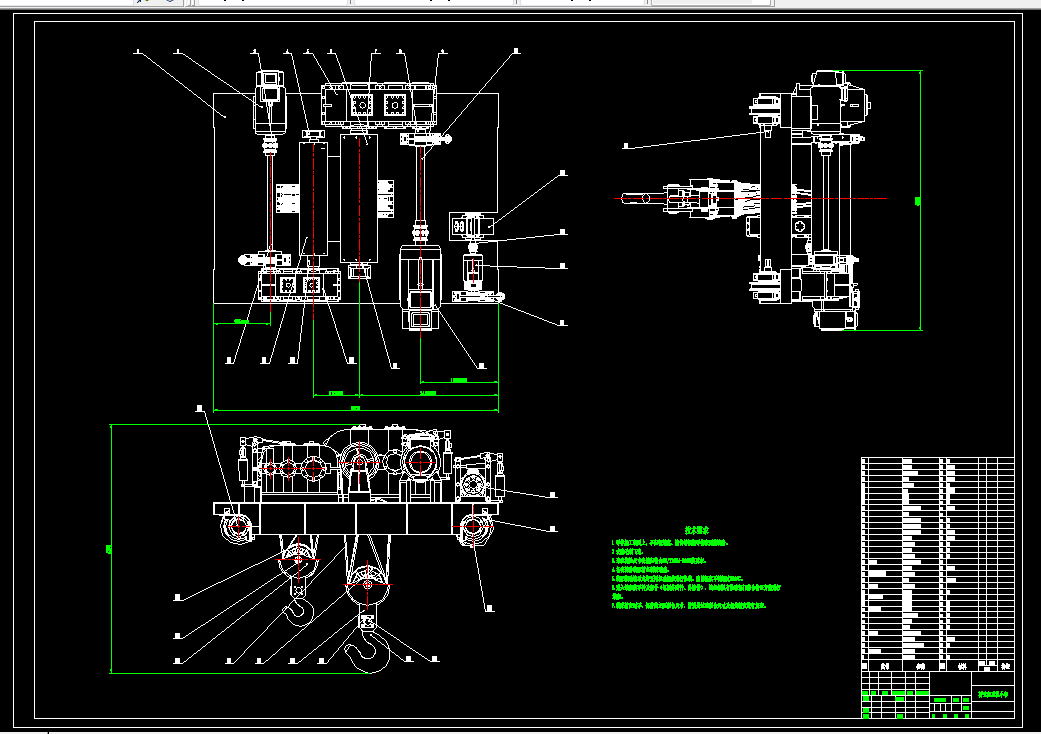1041x734 pixels.
Task: Select the overall-width dimension line below the plan view
Action: click(356, 410)
